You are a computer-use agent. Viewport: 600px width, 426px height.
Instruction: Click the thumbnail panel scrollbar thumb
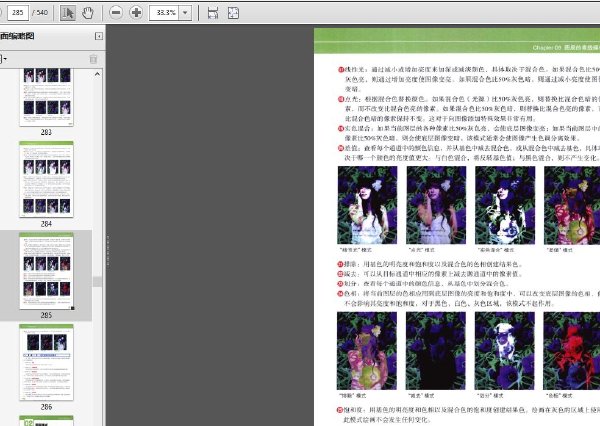pos(98,282)
